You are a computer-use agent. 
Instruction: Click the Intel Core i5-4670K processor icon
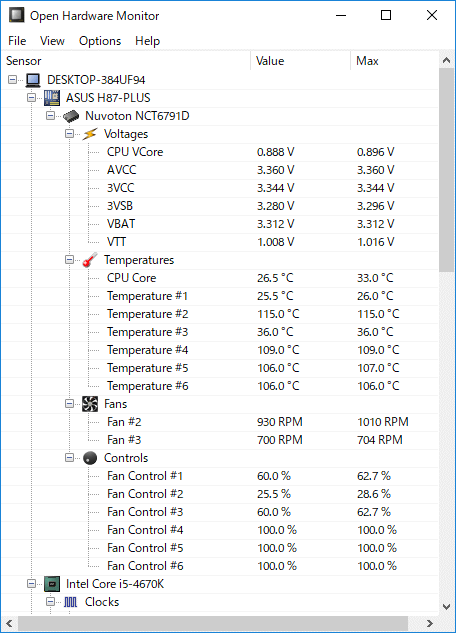click(52, 584)
